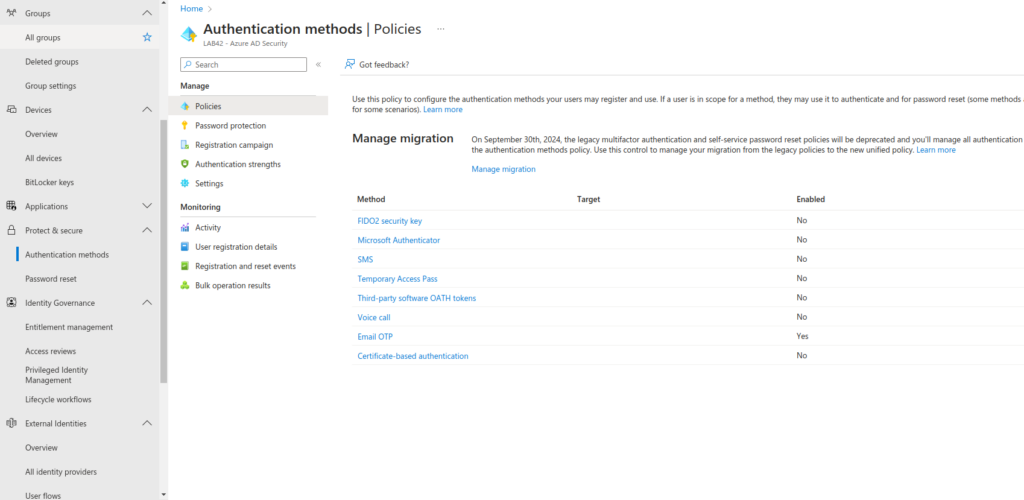This screenshot has height=500, width=1024.
Task: Collapse the Groups section chevron
Action: click(147, 13)
